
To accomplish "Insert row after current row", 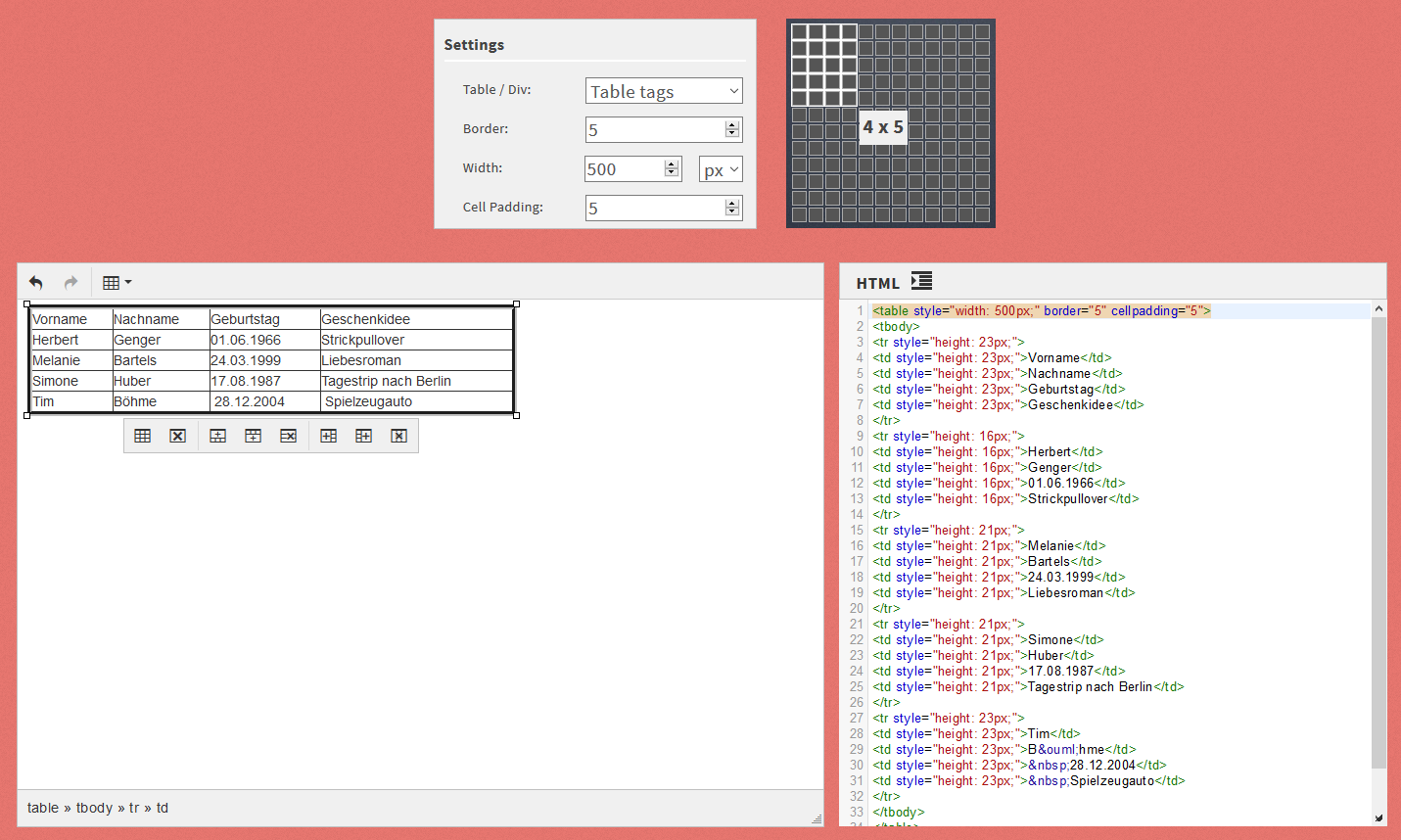I will 253,436.
